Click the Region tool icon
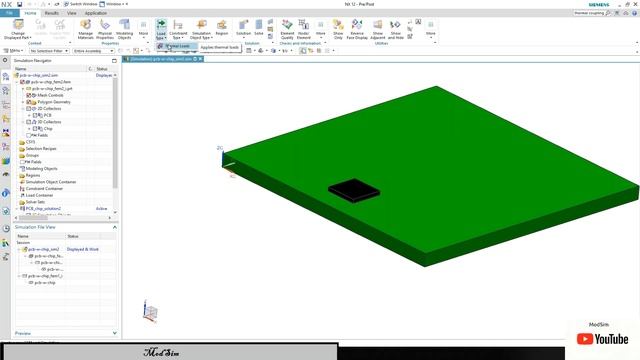This screenshot has height=360, width=640. pyautogui.click(x=222, y=24)
